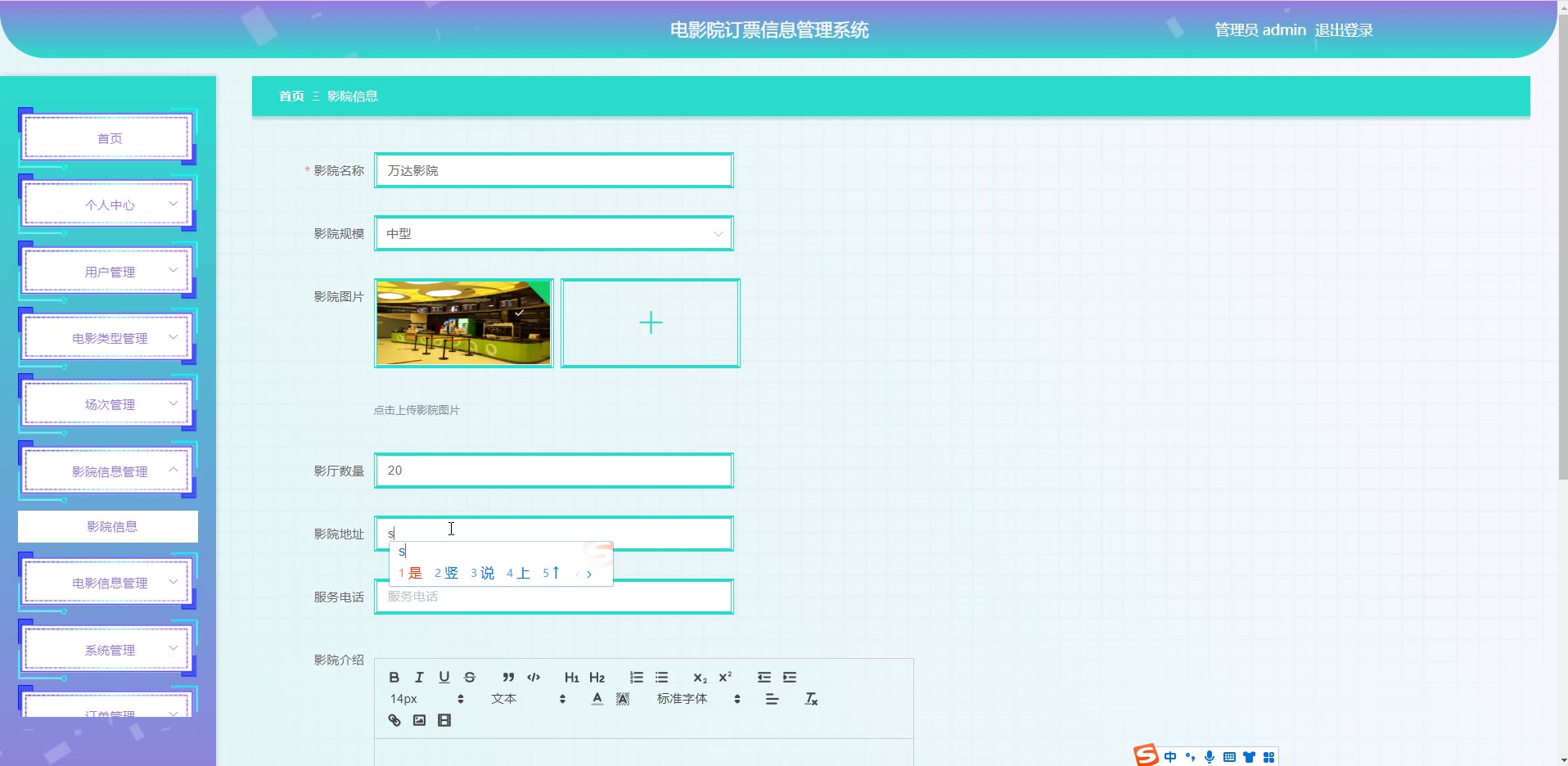Choose IME candidate 2 竖
Image resolution: width=1568 pixels, height=766 pixels.
pos(447,573)
